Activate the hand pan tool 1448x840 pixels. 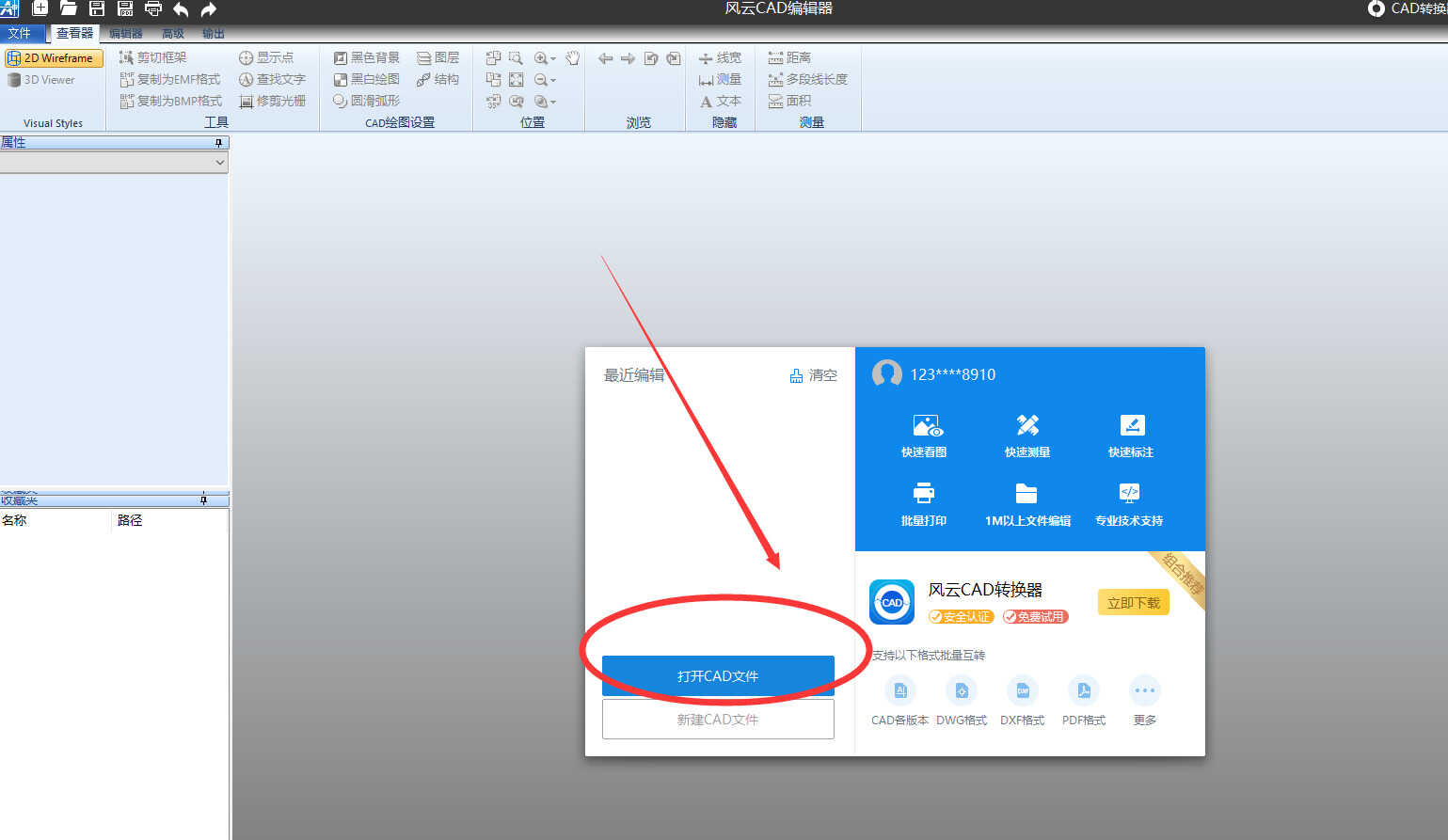572,57
